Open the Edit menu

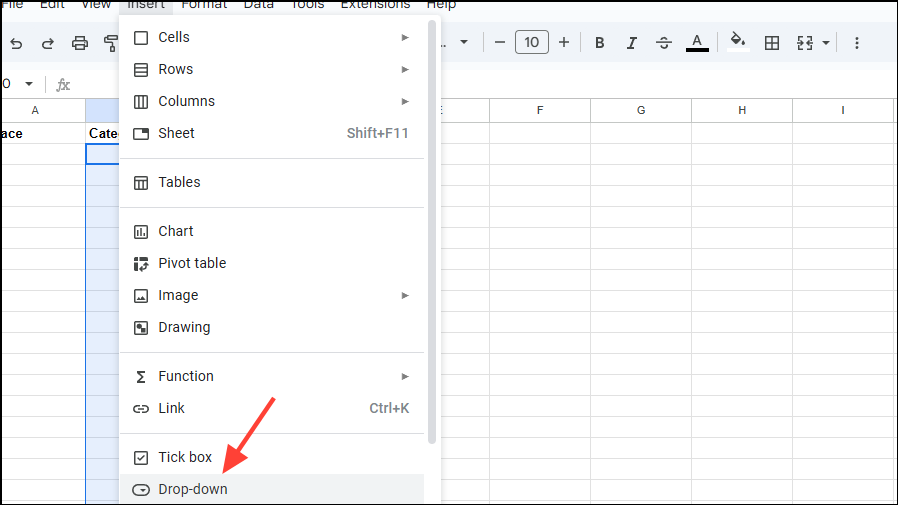tap(52, 4)
